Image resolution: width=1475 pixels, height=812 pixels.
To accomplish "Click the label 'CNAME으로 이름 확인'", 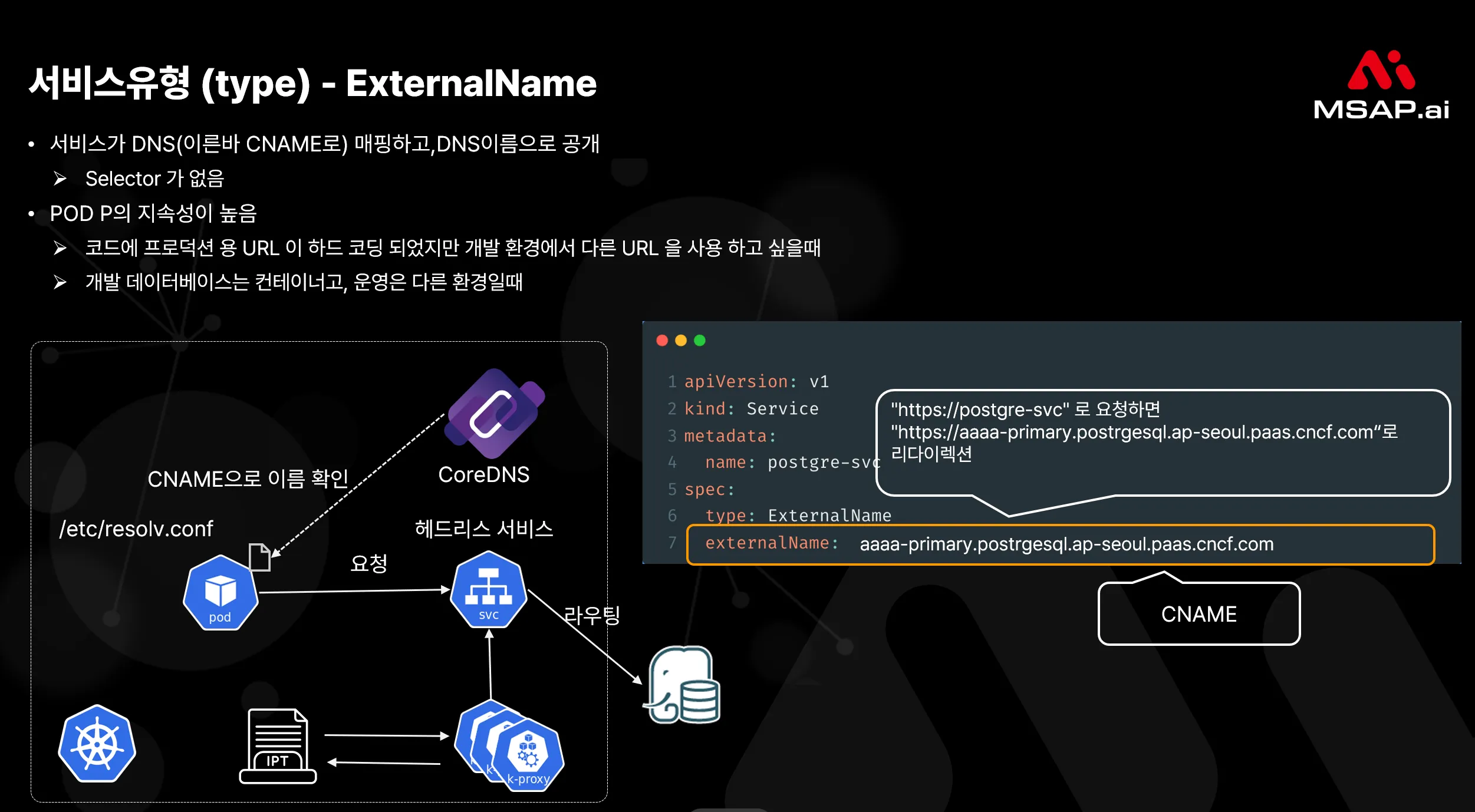I will point(248,479).
